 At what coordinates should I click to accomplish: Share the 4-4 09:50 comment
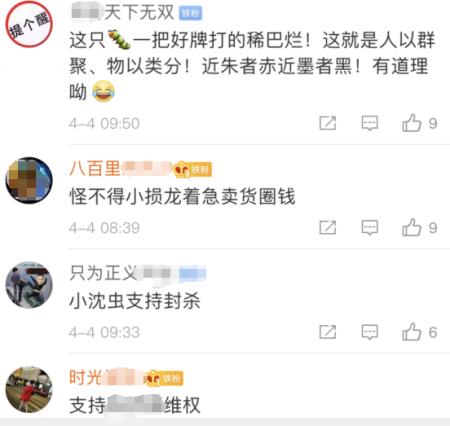(x=328, y=123)
